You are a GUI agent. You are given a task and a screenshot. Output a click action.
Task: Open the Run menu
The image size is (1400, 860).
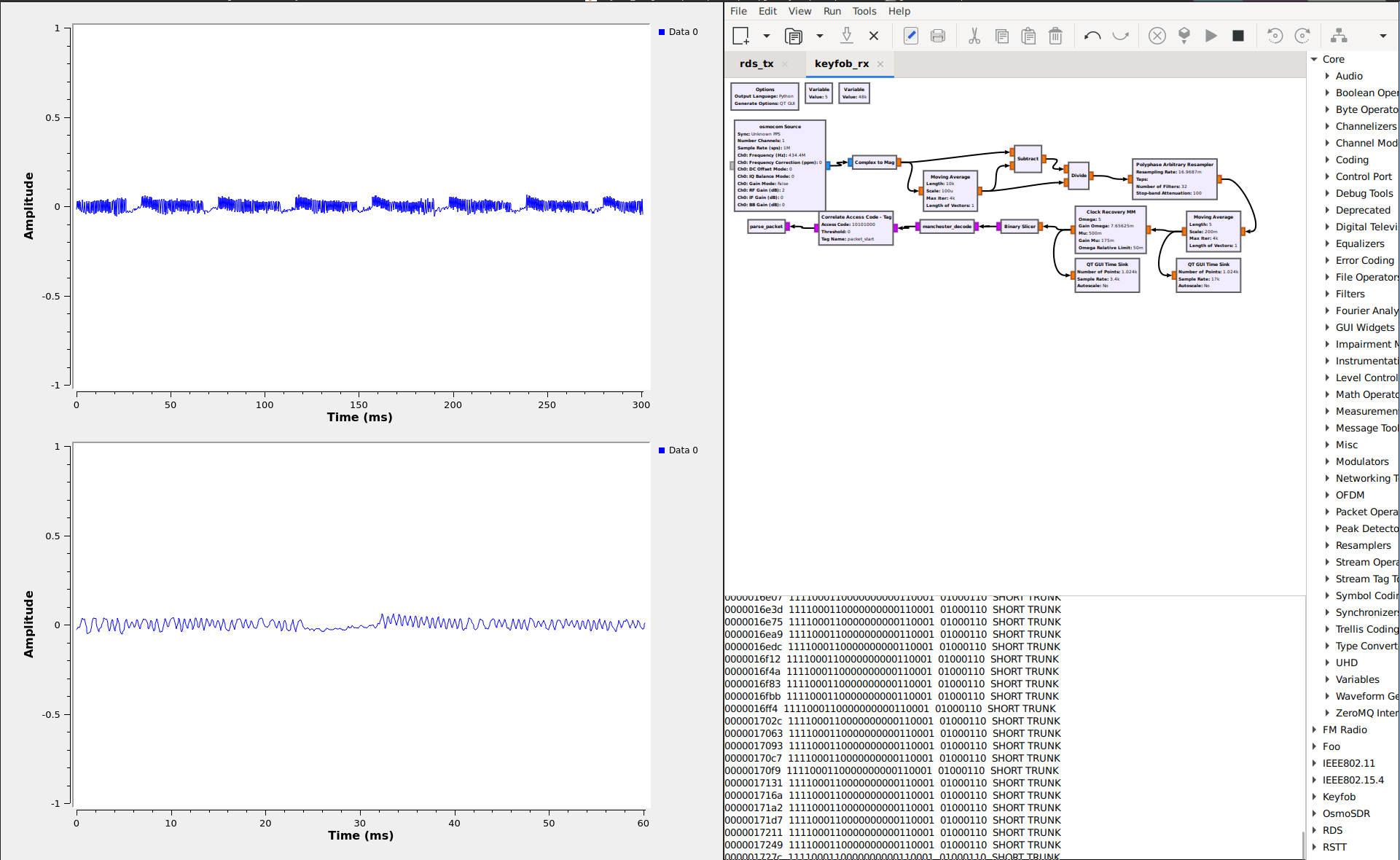(x=832, y=11)
